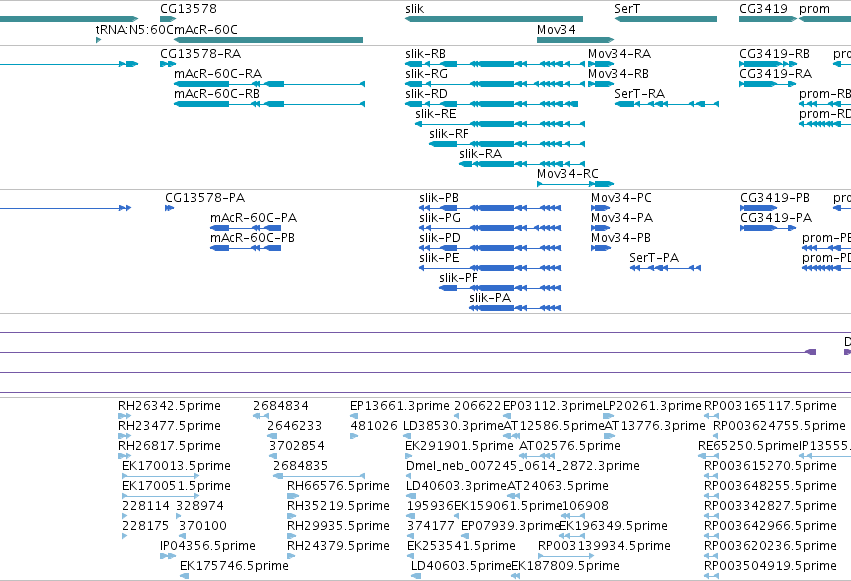Click EST EP13661.3prime
851x581 pixels.
pyautogui.click(x=354, y=416)
